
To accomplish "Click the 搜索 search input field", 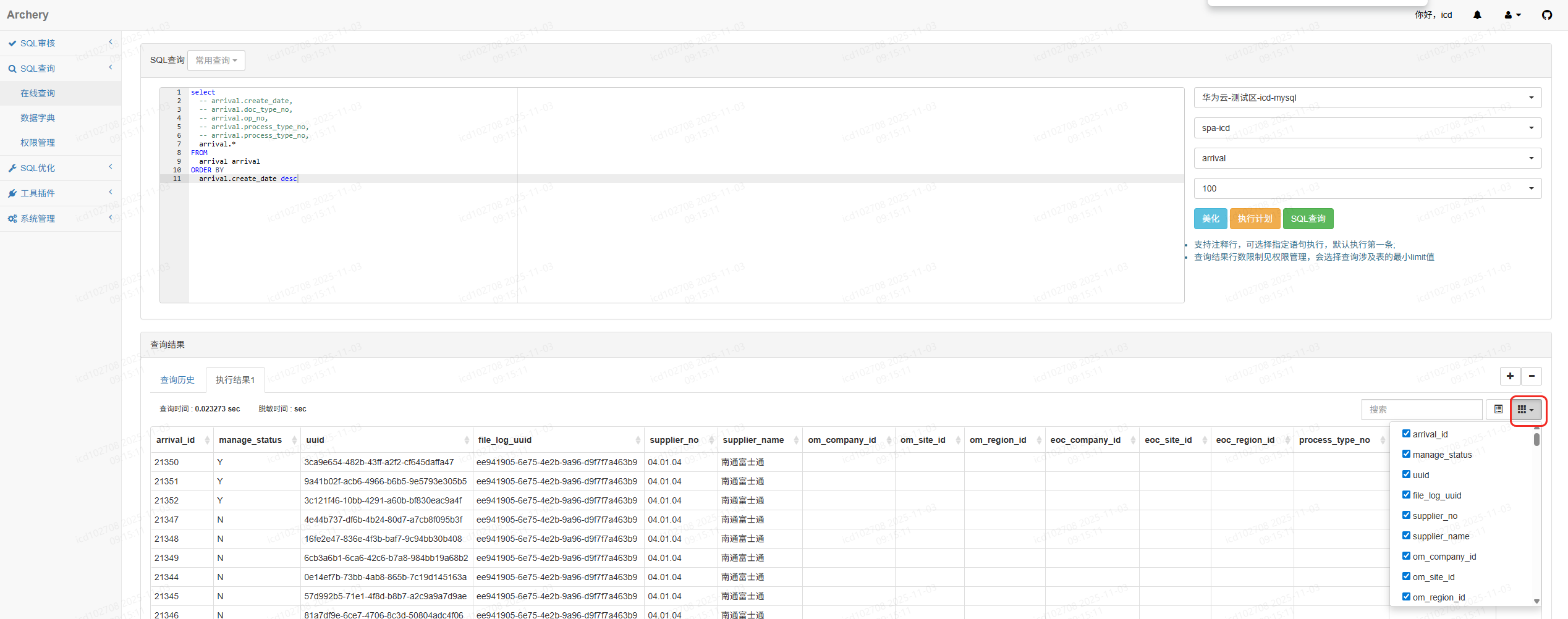I will pos(1421,410).
